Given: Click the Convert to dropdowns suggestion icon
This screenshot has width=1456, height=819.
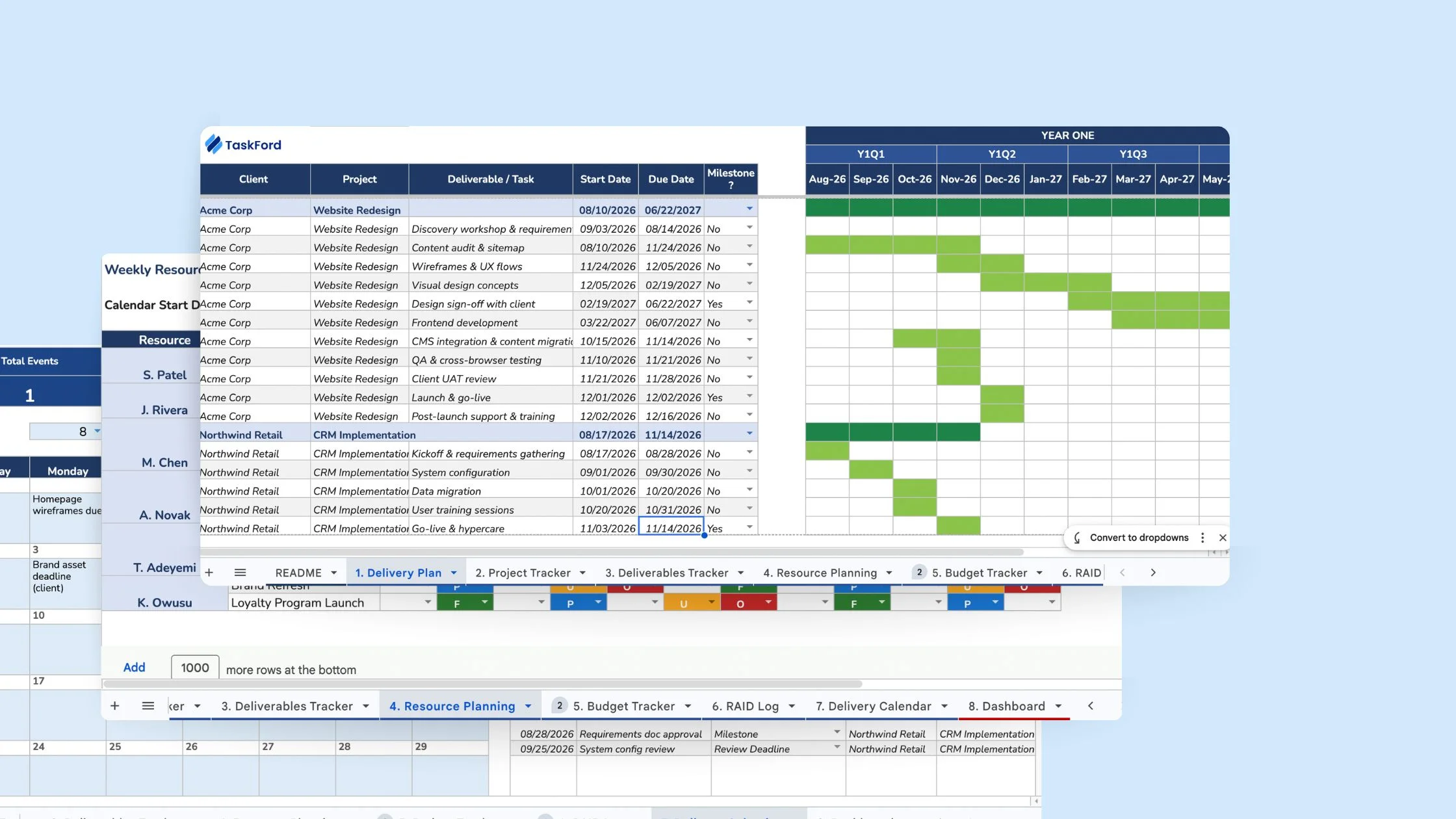Looking at the screenshot, I should tap(1078, 538).
